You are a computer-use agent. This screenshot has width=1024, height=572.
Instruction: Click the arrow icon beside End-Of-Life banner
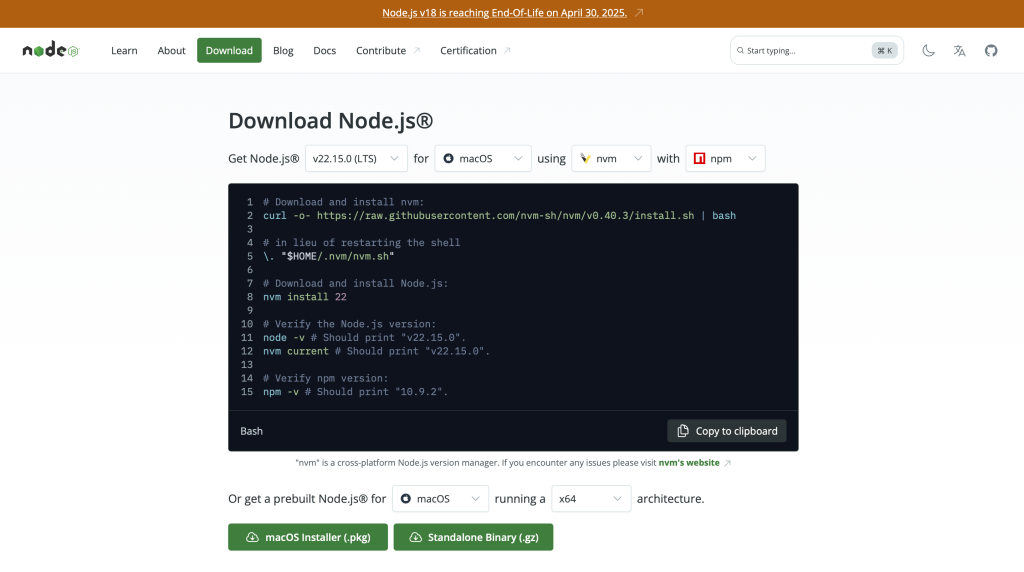tap(639, 13)
